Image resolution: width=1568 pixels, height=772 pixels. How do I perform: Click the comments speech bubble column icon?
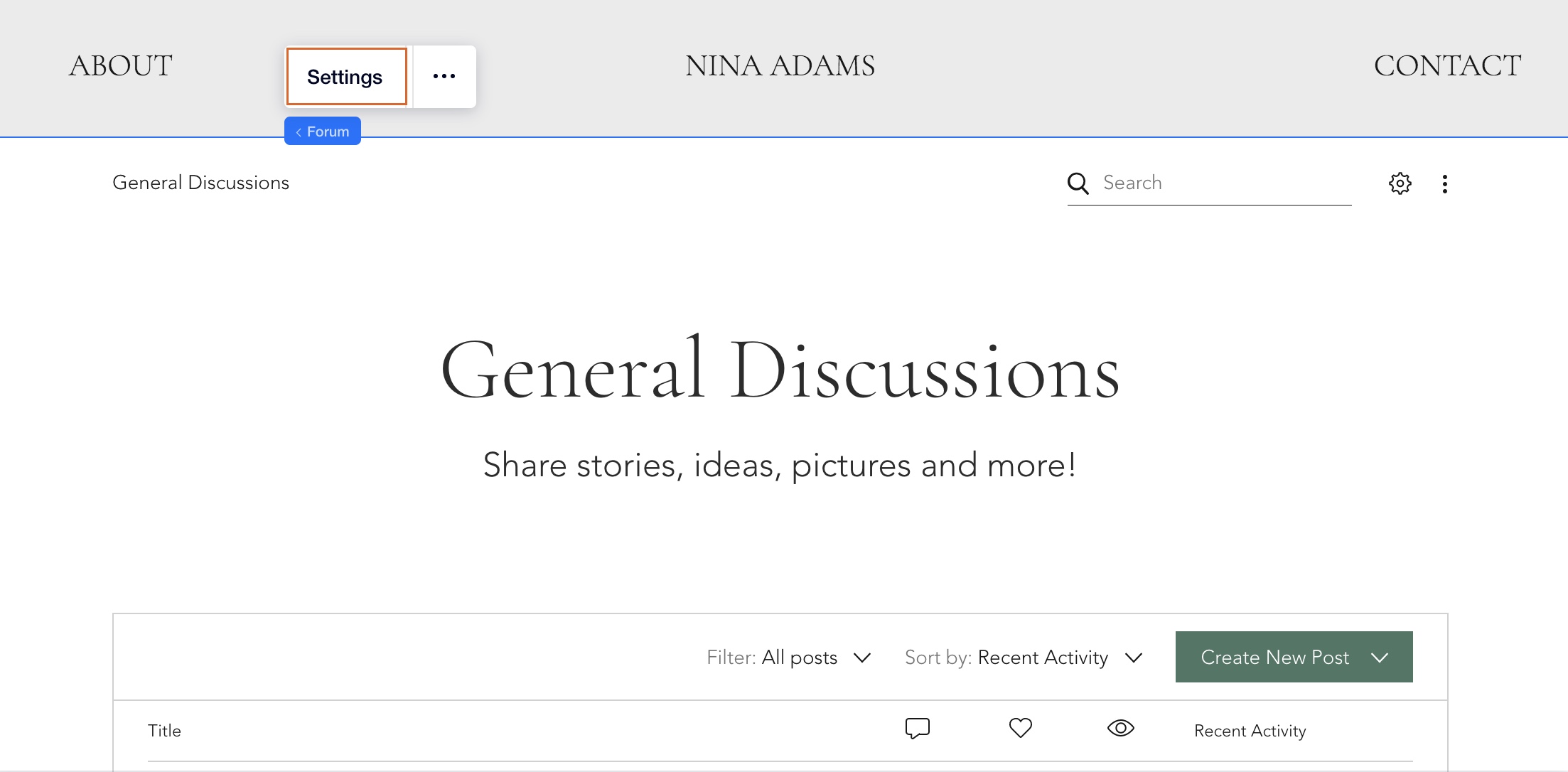(x=918, y=728)
